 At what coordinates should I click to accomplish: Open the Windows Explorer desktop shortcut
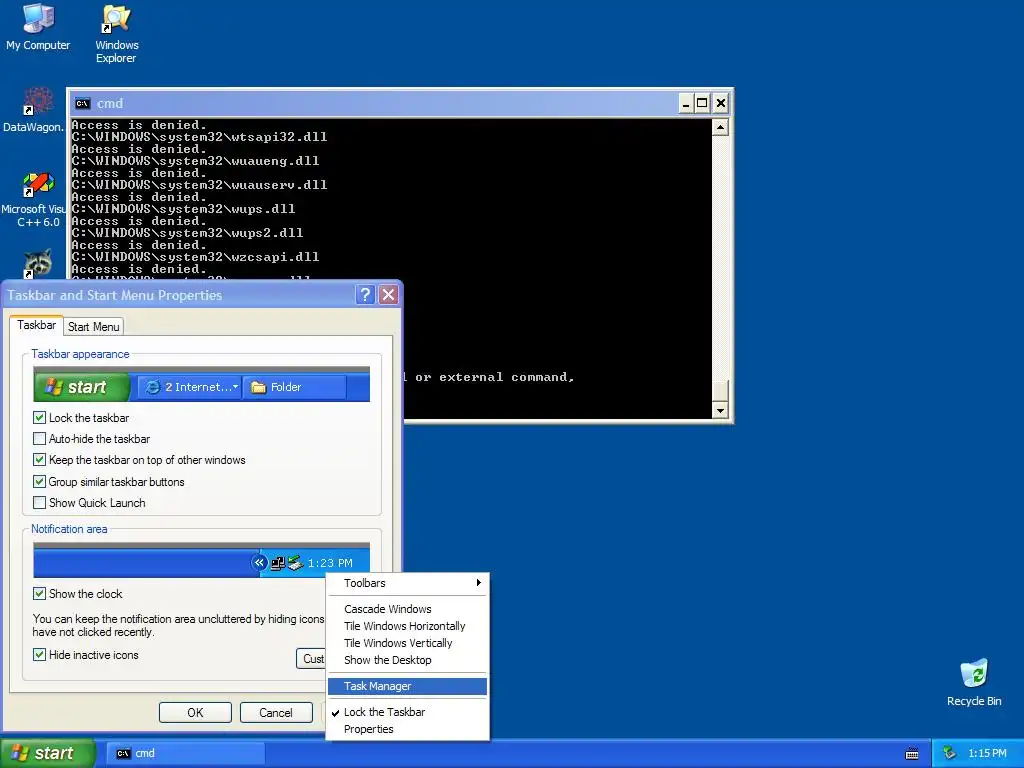point(116,34)
